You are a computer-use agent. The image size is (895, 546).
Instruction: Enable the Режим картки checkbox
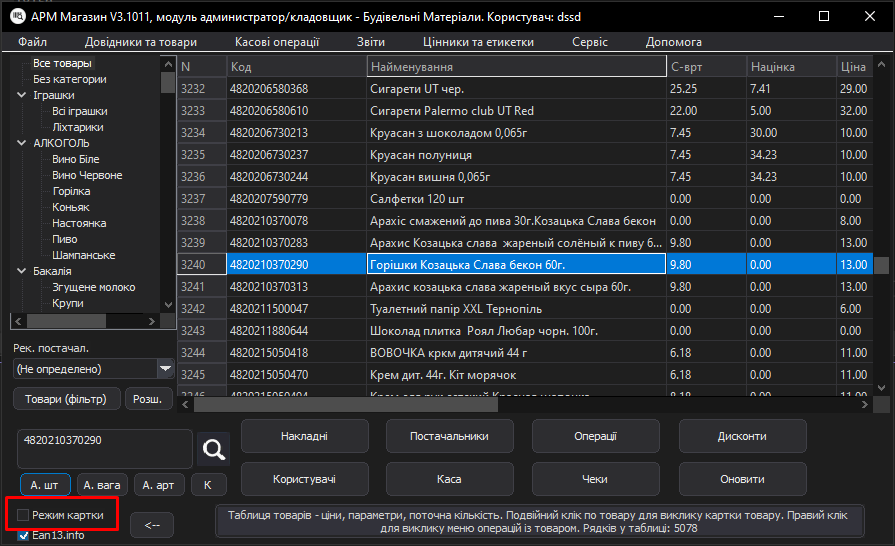click(x=23, y=515)
